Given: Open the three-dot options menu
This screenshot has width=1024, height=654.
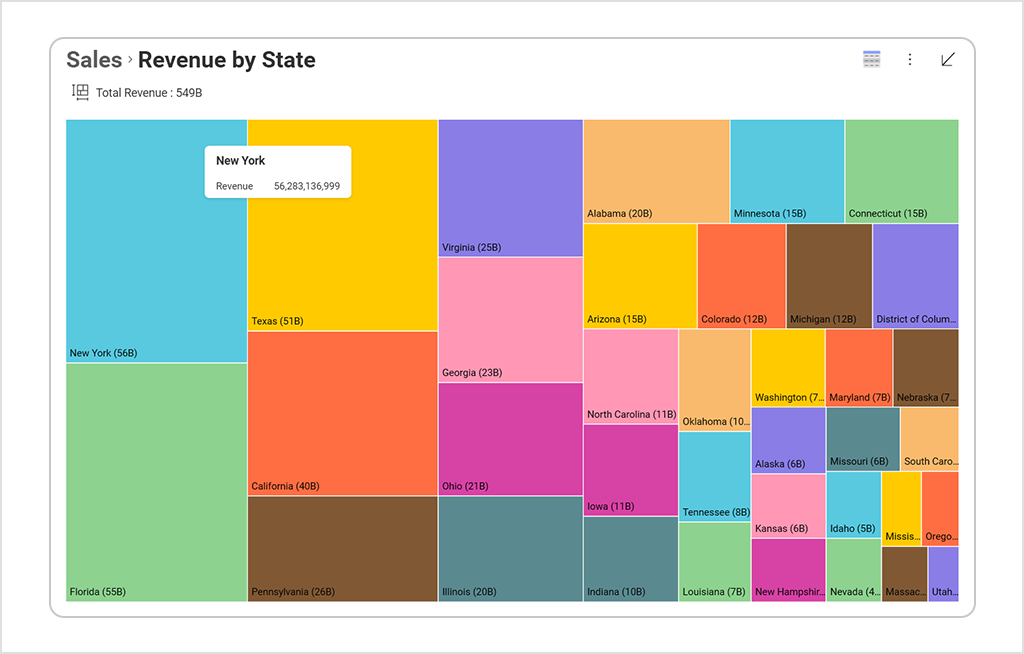Looking at the screenshot, I should pyautogui.click(x=910, y=59).
